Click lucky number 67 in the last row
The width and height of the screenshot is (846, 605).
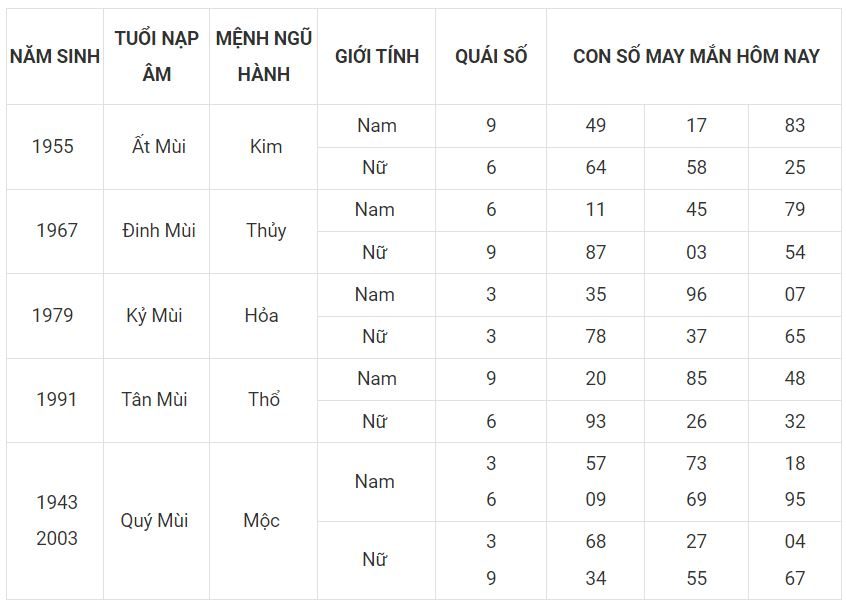(795, 579)
